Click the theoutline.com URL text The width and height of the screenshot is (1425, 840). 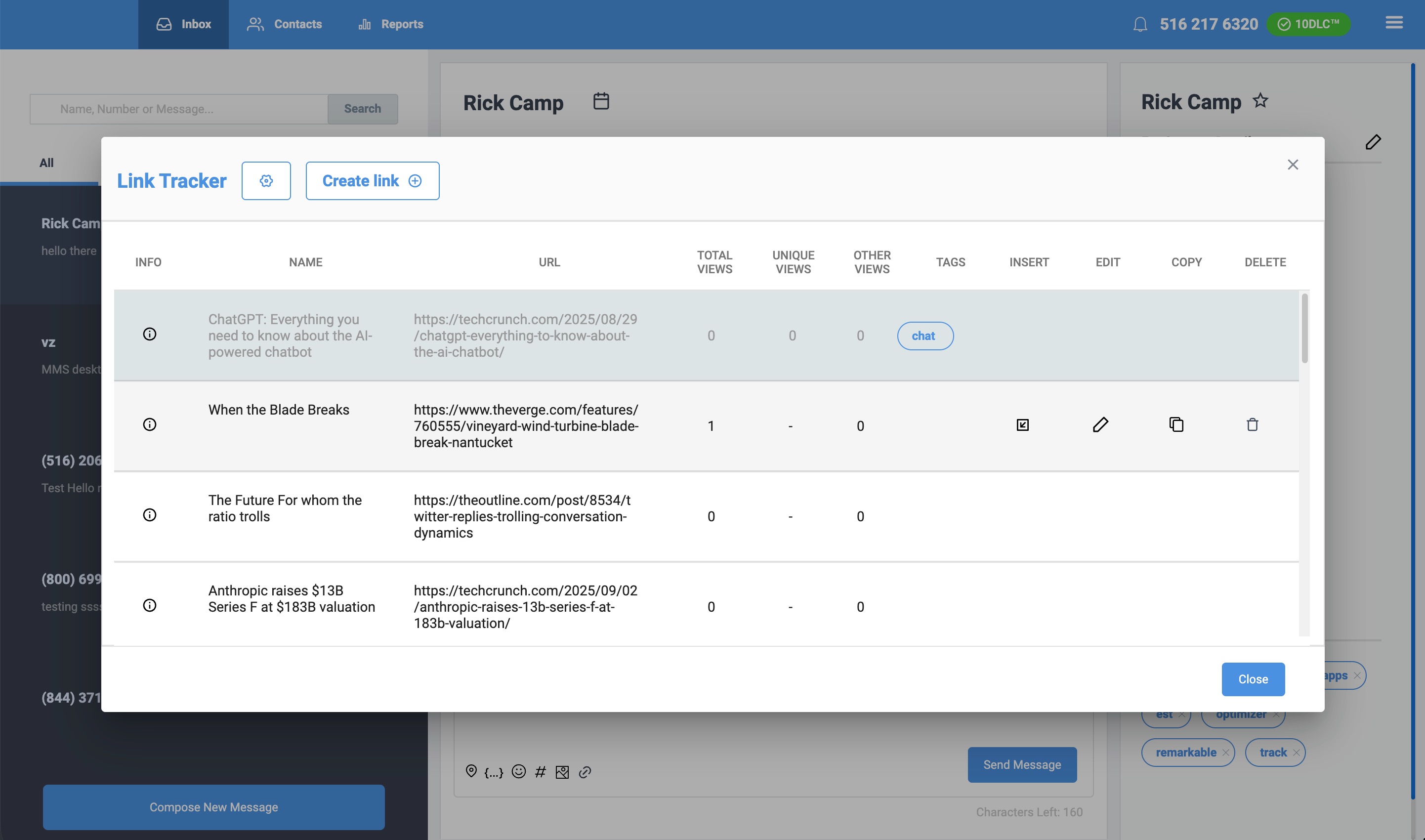pyautogui.click(x=522, y=516)
